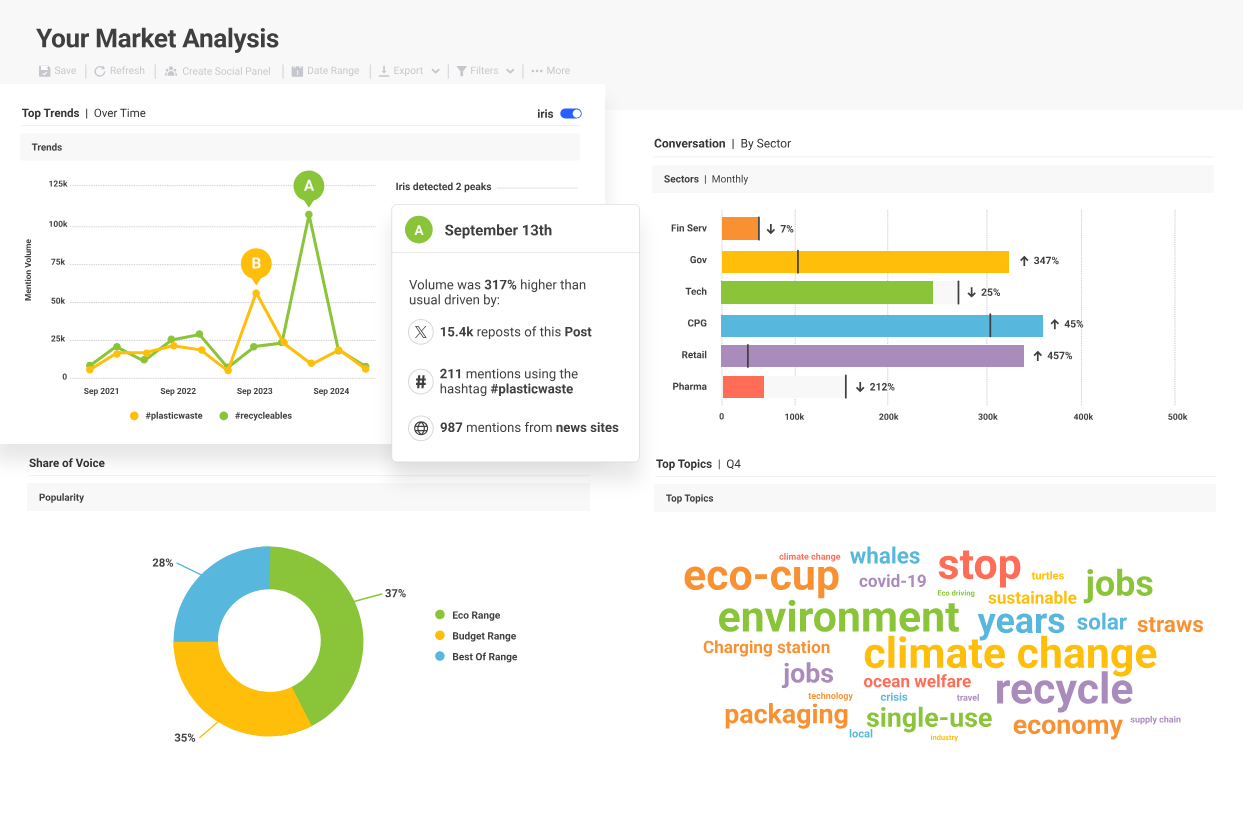Open the More options menu
Screen dimensions: 1243x817
tap(550, 71)
